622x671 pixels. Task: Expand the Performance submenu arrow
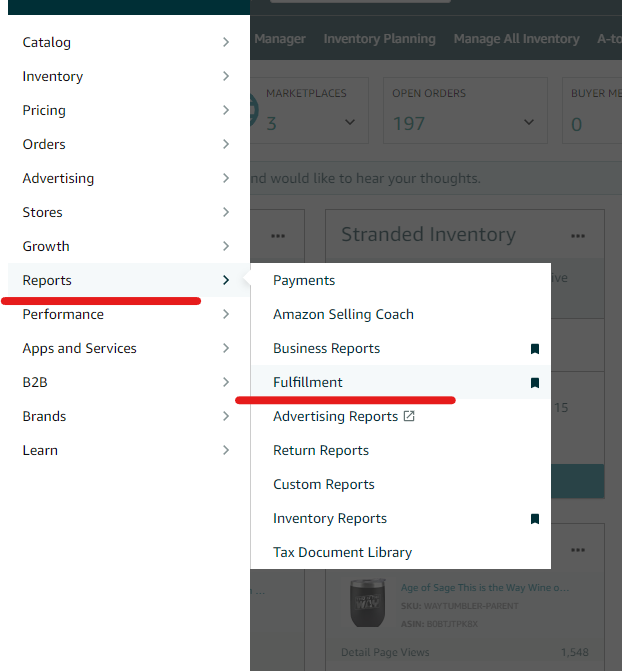coord(226,314)
